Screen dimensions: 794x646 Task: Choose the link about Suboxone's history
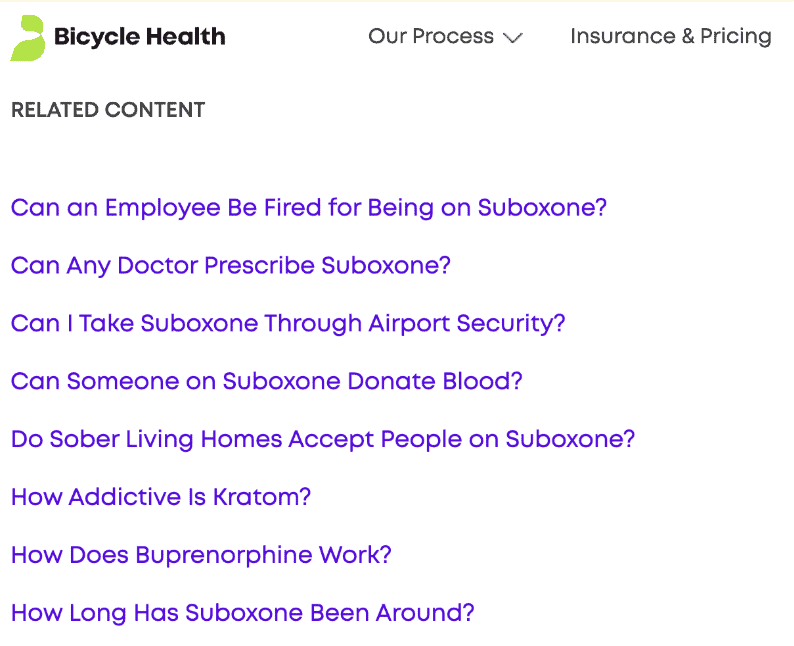pyautogui.click(x=243, y=613)
